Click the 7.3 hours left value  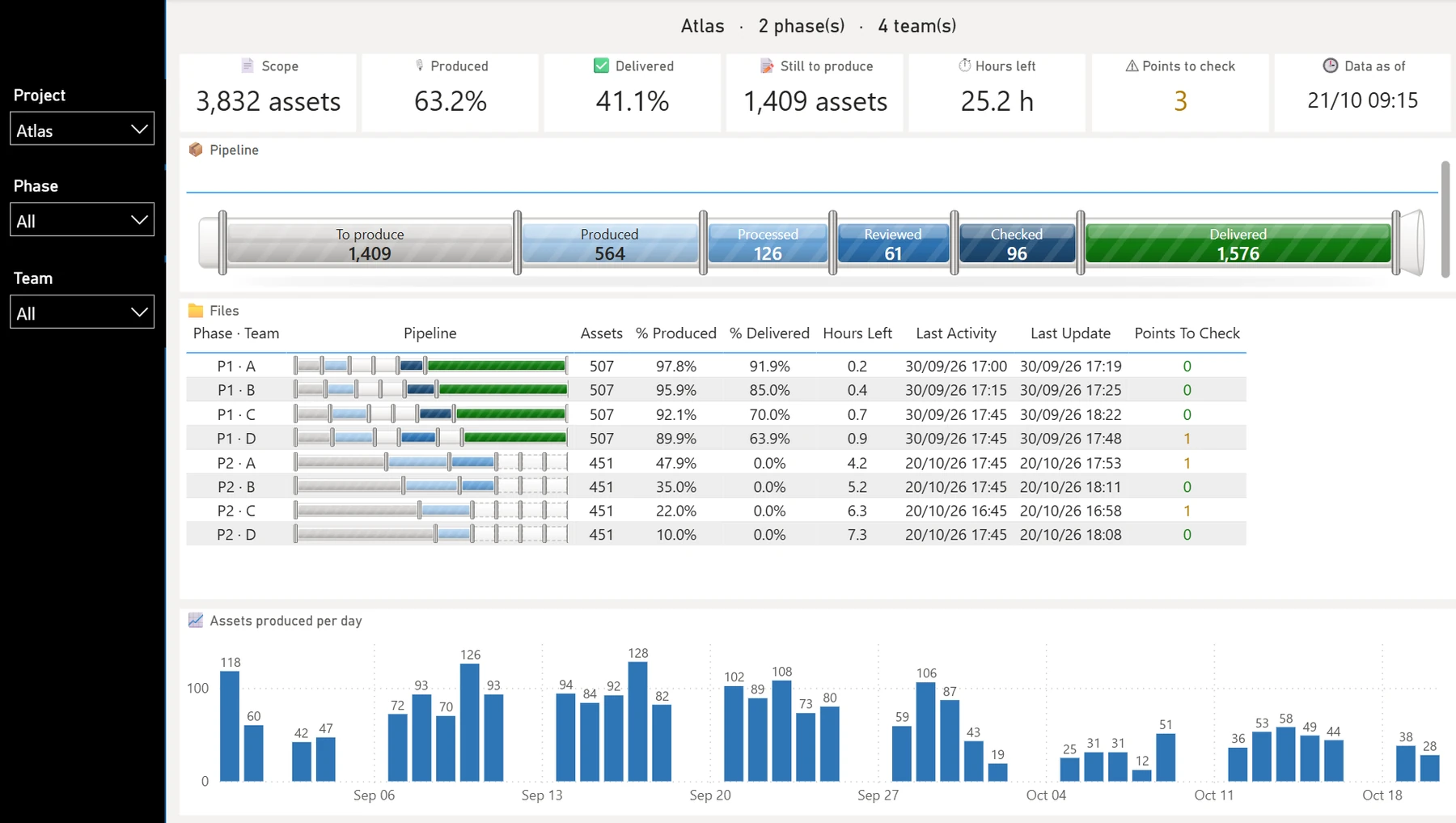tap(857, 535)
